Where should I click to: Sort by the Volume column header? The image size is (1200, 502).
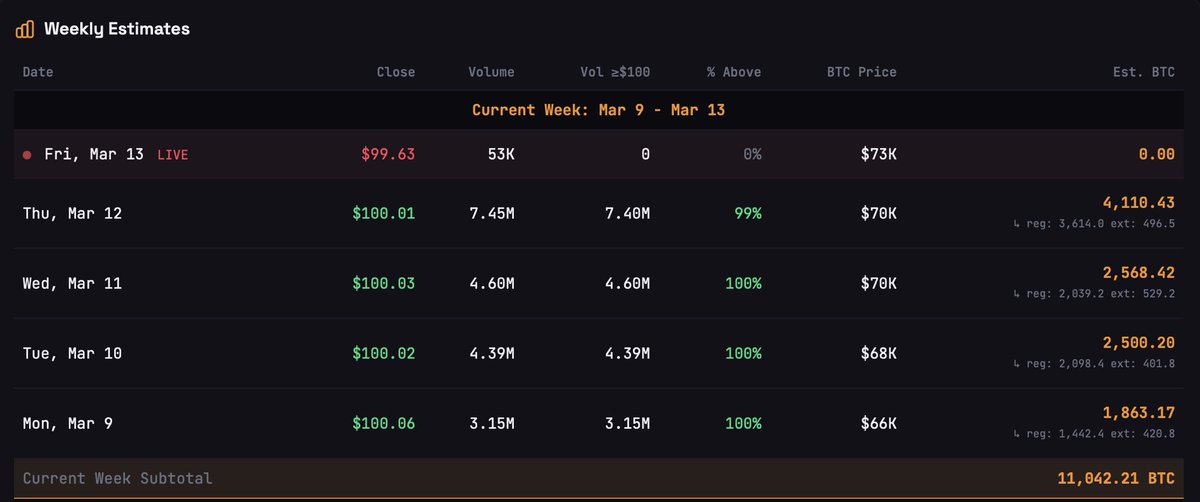point(491,72)
